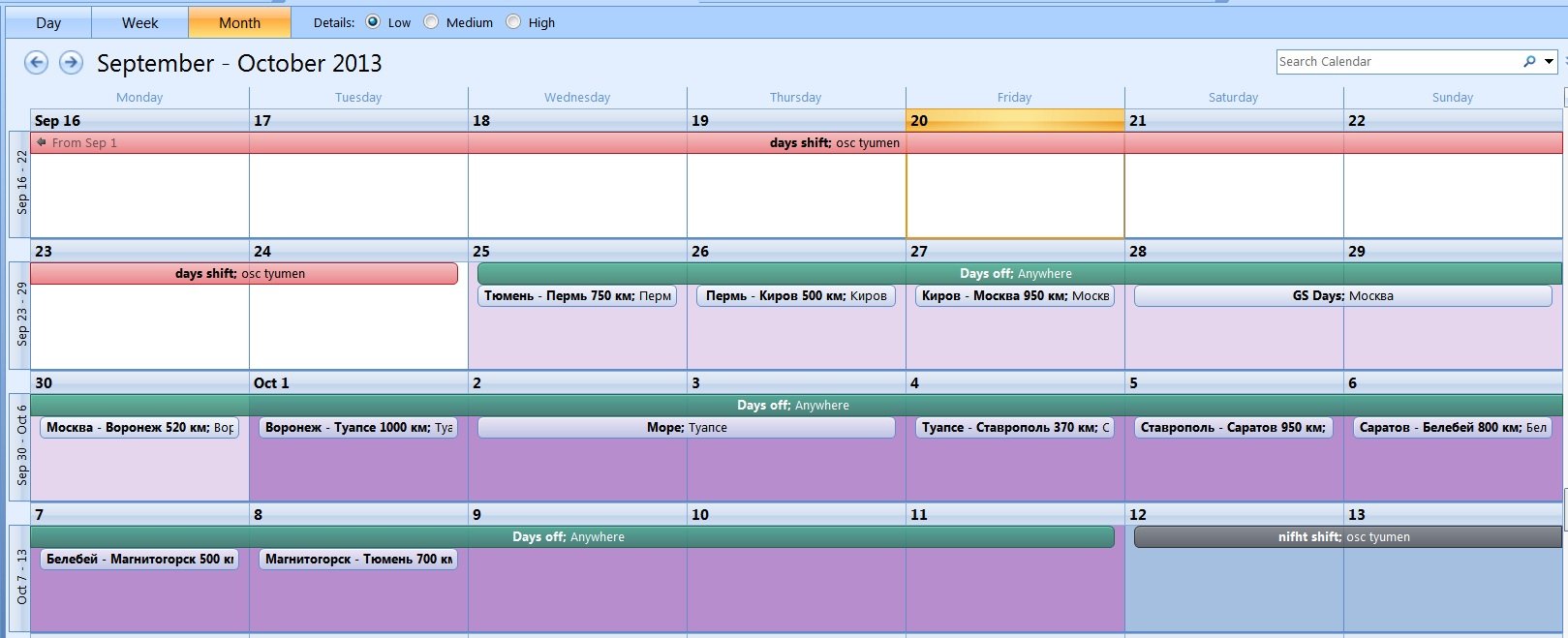
Task: Select the 'nifht shift; osc tyumen' event
Action: [x=1346, y=537]
